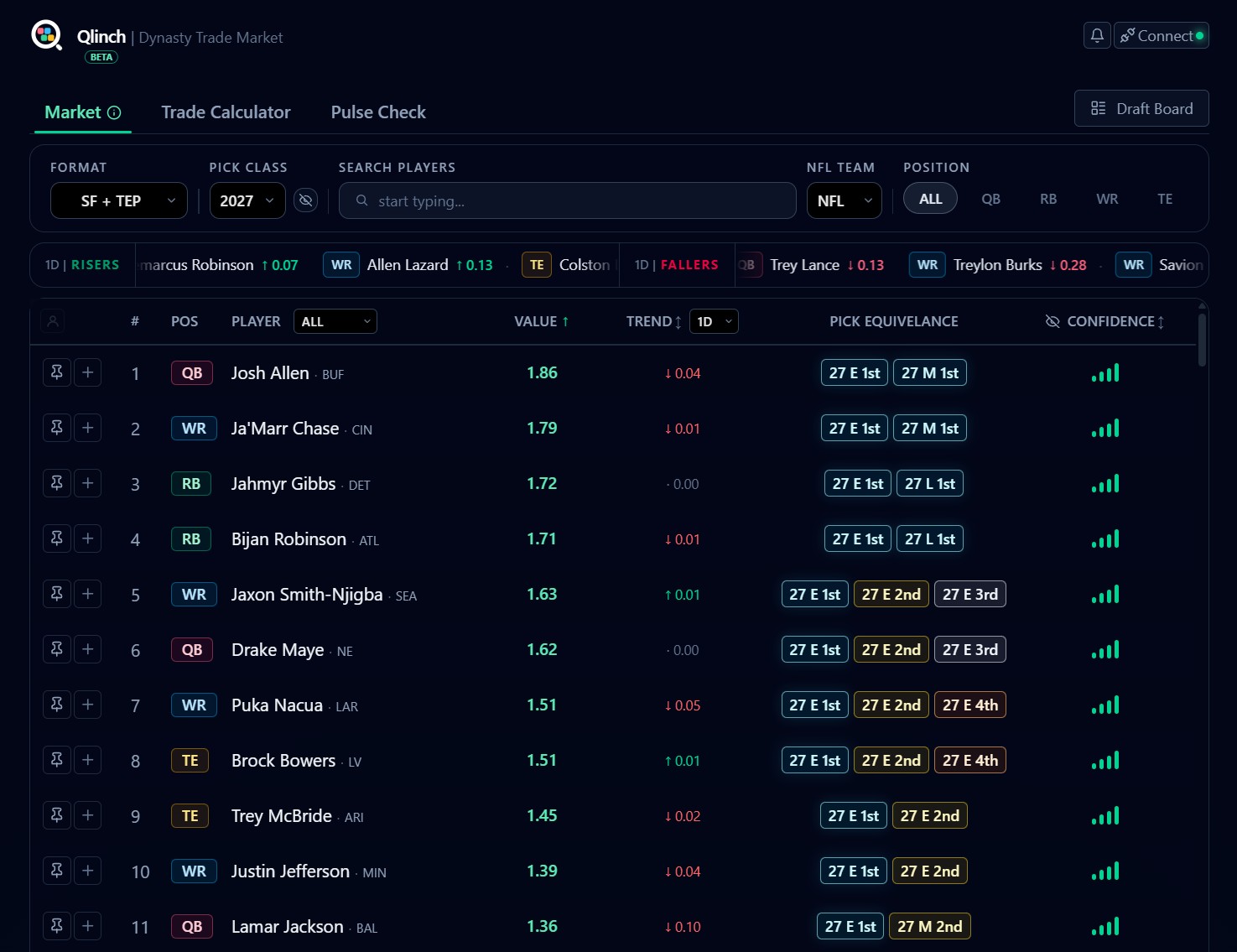Screen dimensions: 1237x952
Task: Switch to the Pulse Check tab
Action: pos(378,112)
